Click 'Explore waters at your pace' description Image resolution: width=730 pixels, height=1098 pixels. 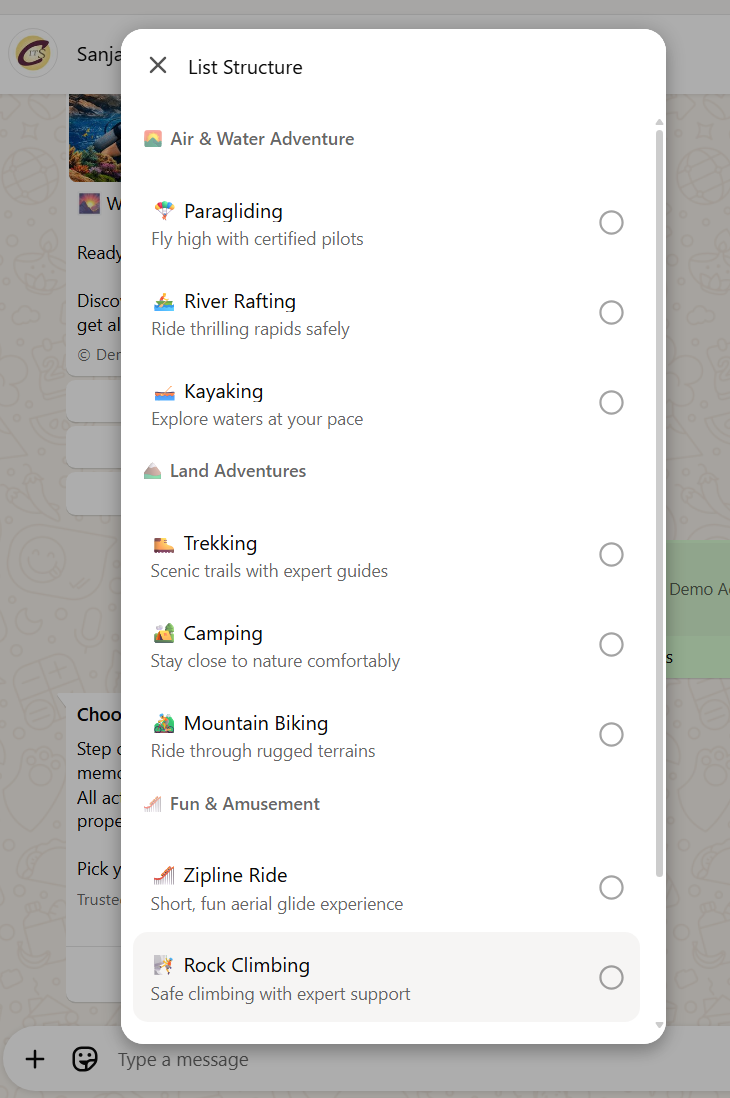[257, 419]
